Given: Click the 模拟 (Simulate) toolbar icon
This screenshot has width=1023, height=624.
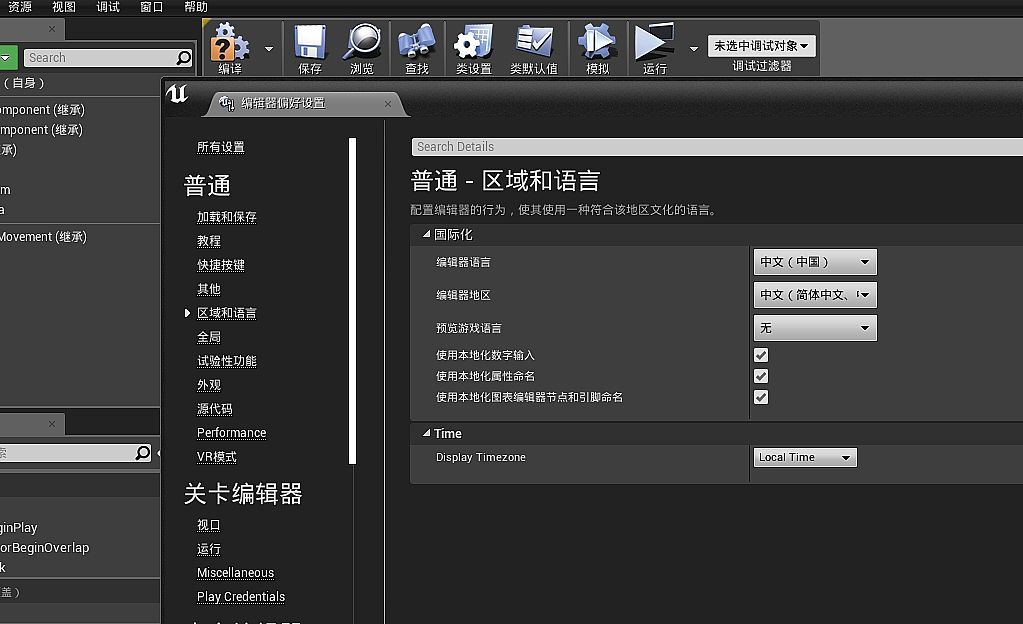Looking at the screenshot, I should pyautogui.click(x=598, y=44).
